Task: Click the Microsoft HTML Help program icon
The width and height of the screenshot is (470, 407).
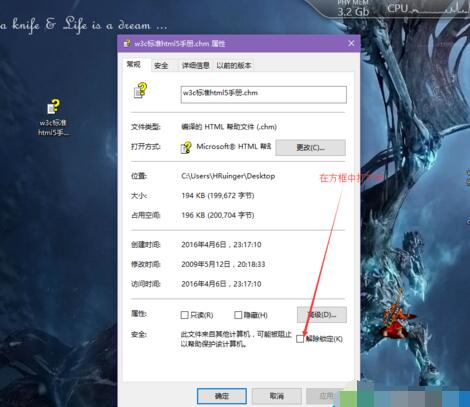Action: tap(186, 147)
